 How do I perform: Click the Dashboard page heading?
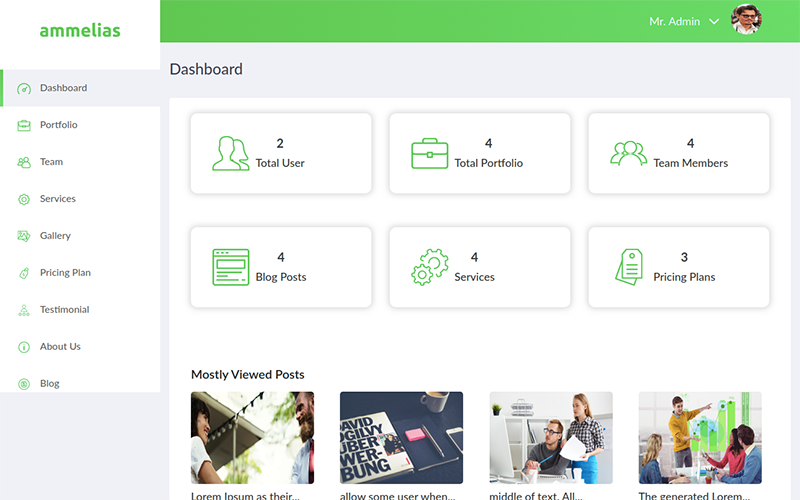click(206, 69)
